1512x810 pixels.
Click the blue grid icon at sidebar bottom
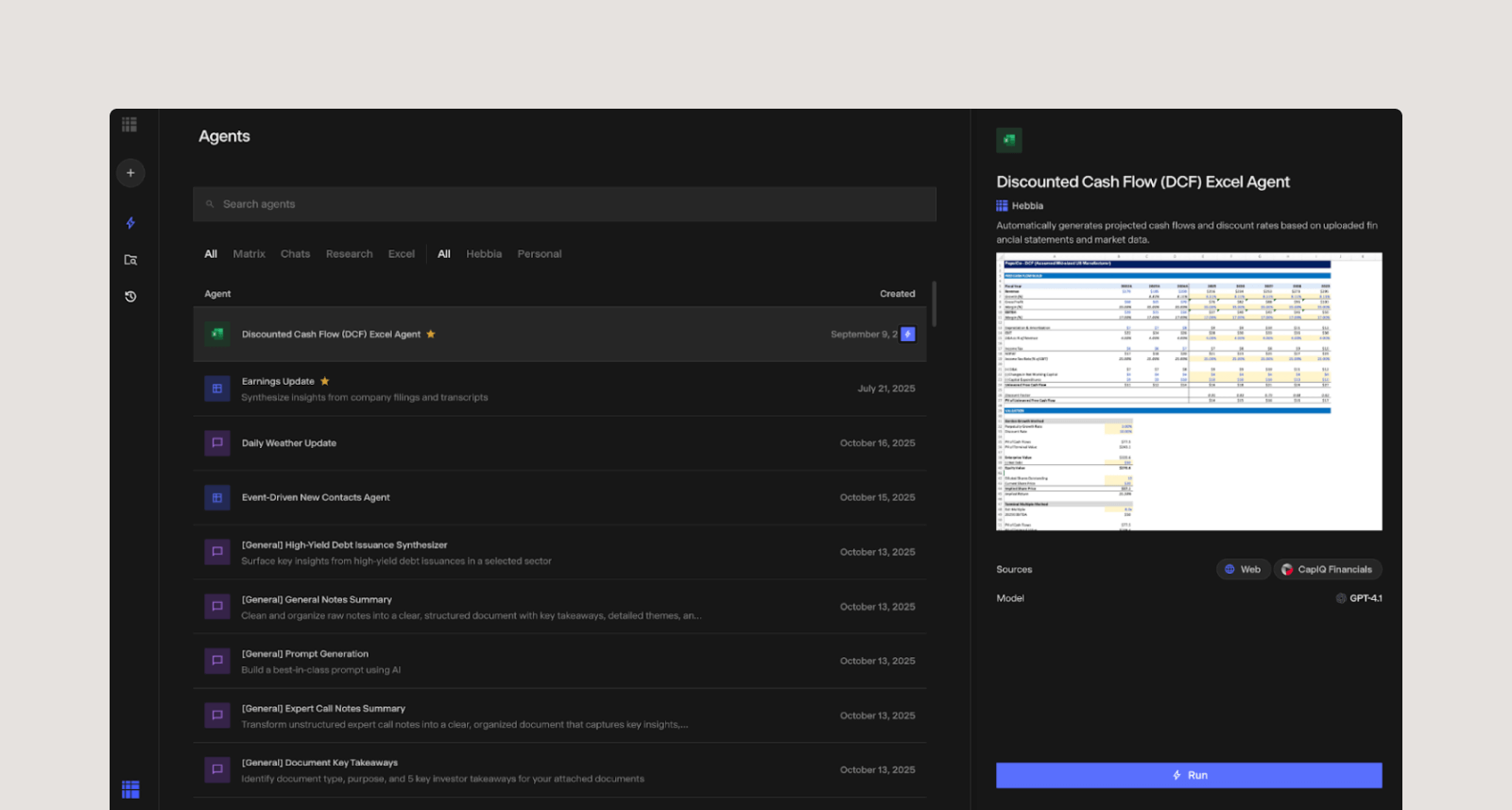tap(130, 789)
